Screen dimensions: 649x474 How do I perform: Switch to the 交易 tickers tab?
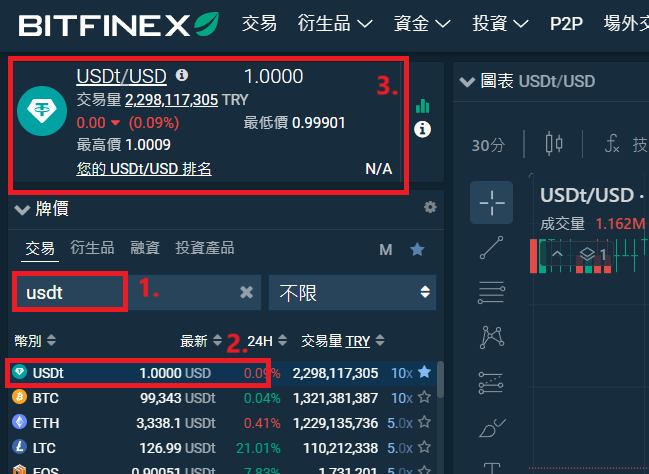40,248
